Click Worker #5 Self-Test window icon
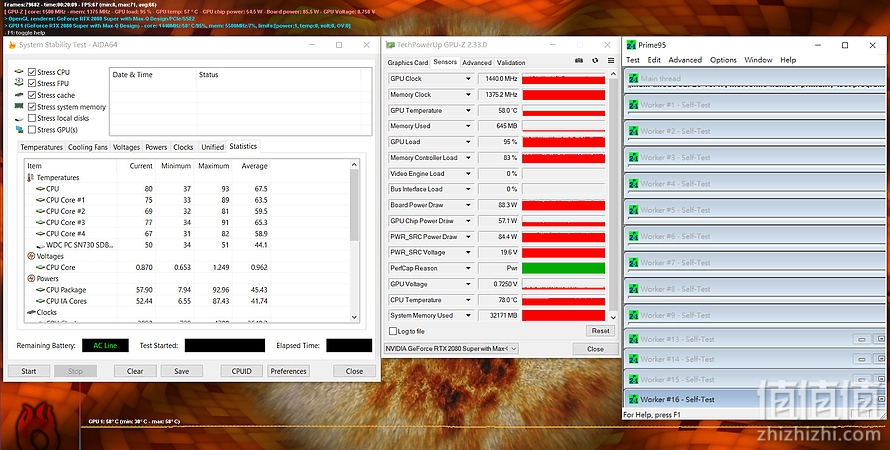The image size is (890, 450). [633, 210]
